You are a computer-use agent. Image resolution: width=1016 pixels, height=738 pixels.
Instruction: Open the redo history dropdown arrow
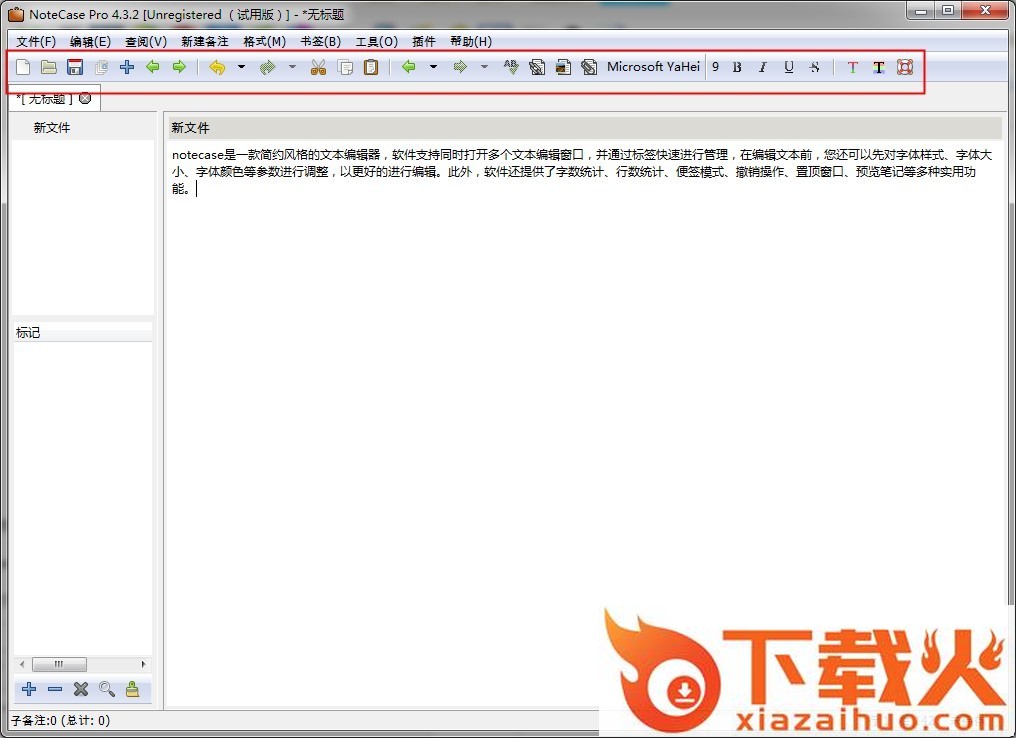click(292, 67)
